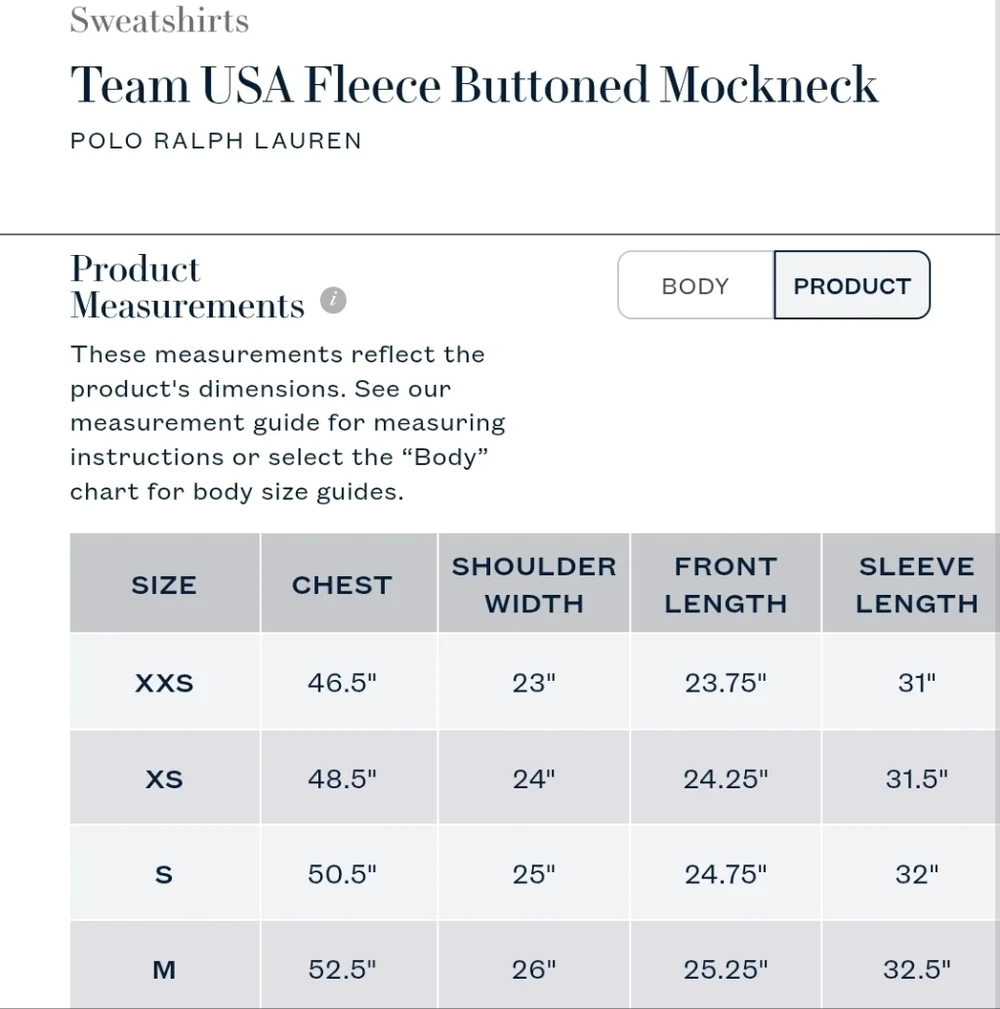Select the XS size row label
Viewport: 1000px width, 1009px height.
point(164,779)
